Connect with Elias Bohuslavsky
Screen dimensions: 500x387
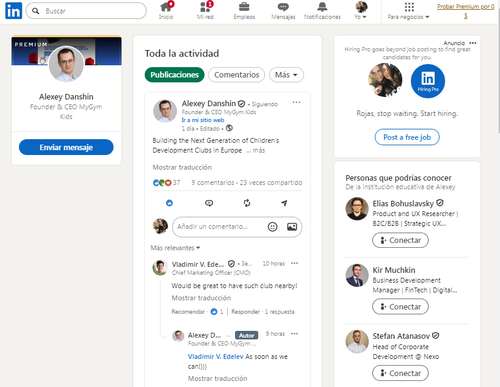point(400,240)
